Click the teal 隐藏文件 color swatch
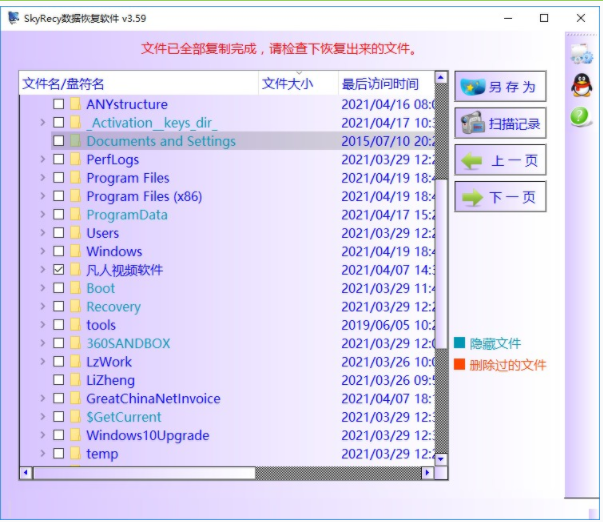603x522 pixels. [x=459, y=343]
